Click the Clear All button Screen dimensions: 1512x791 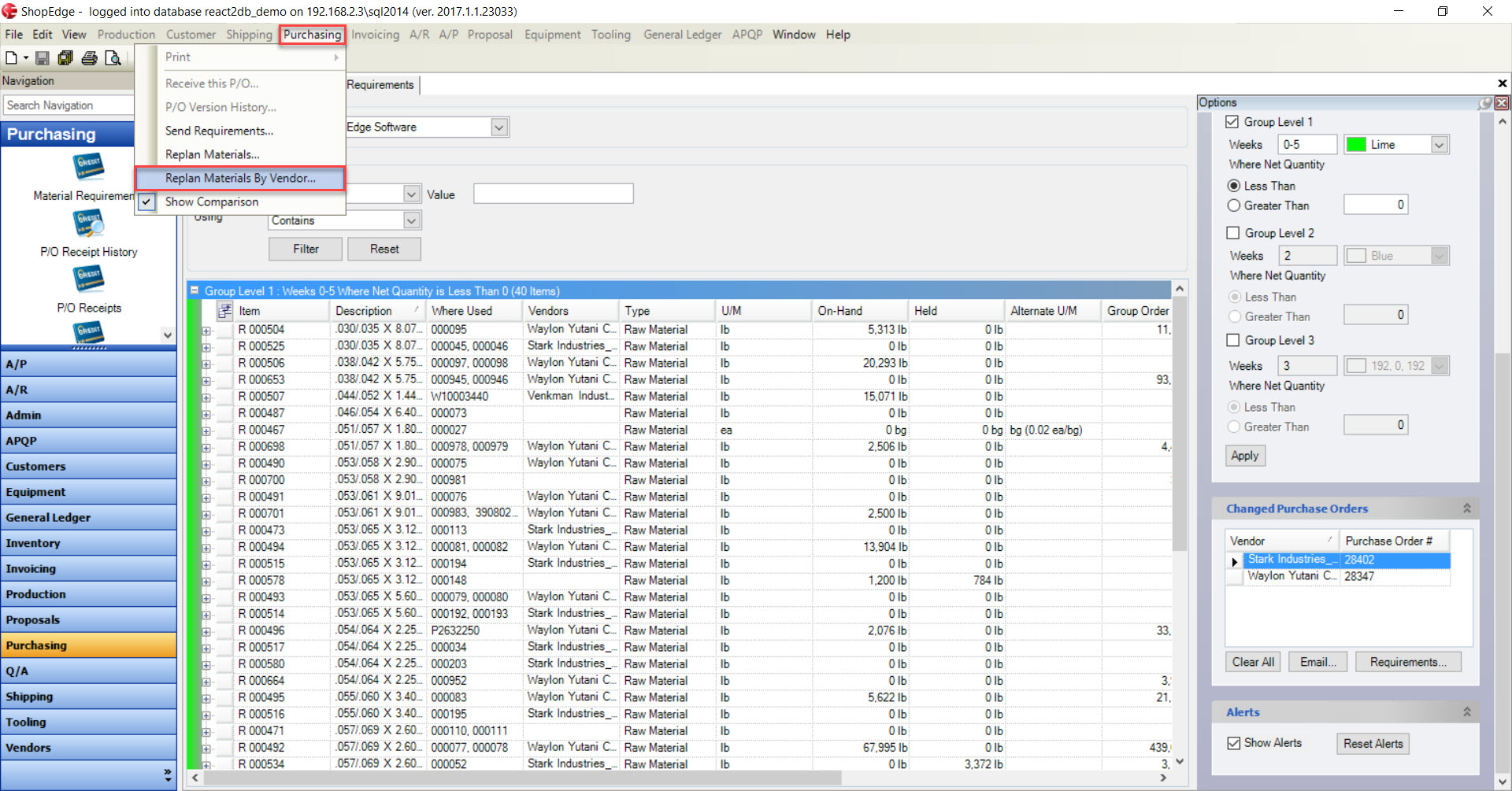(1253, 662)
